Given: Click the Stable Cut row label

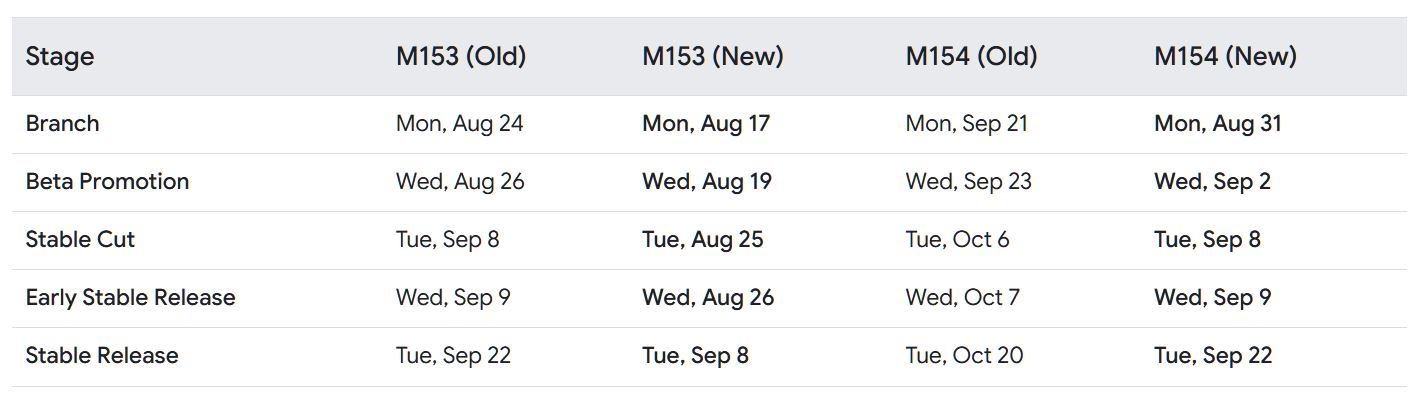Looking at the screenshot, I should pyautogui.click(x=80, y=240).
